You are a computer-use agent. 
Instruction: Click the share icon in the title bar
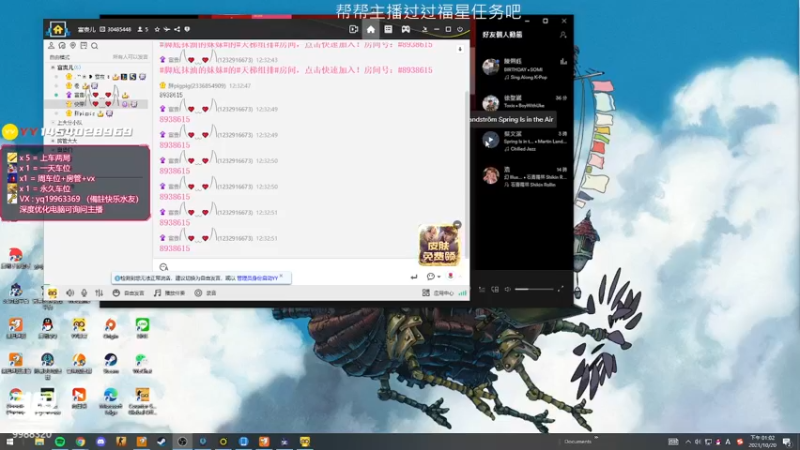[x=177, y=30]
